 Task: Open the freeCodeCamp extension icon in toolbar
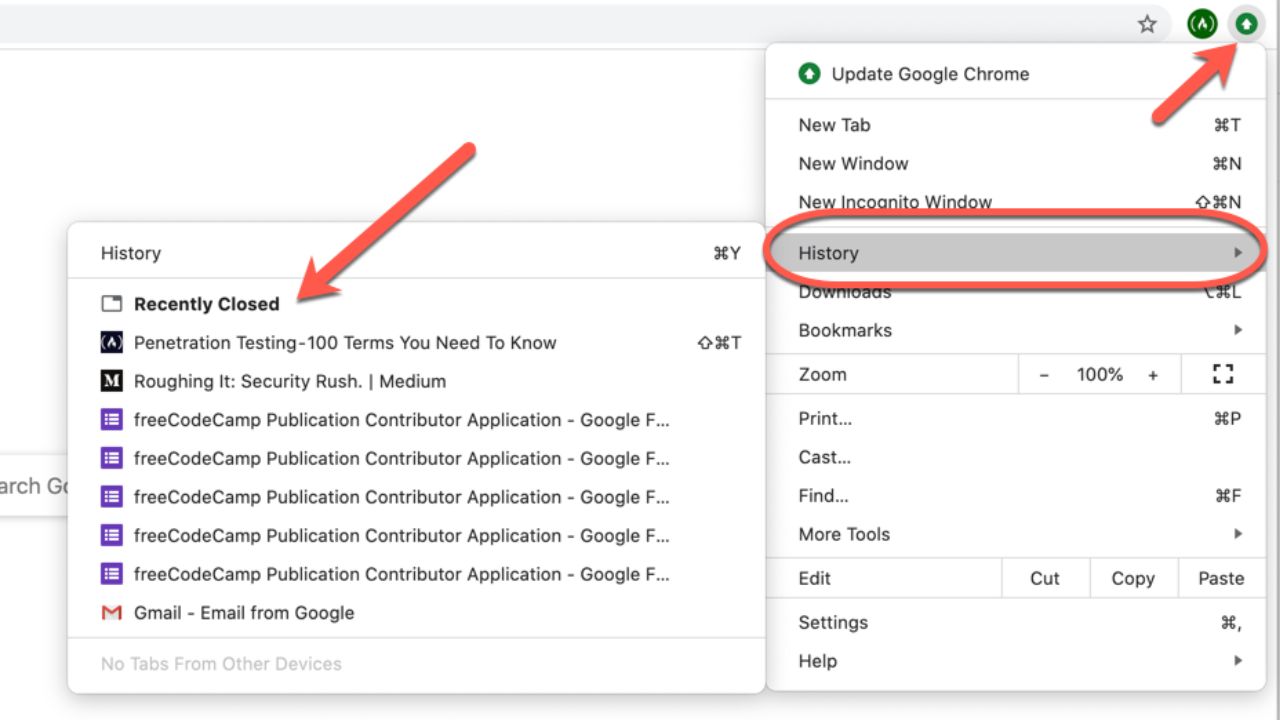[1202, 24]
